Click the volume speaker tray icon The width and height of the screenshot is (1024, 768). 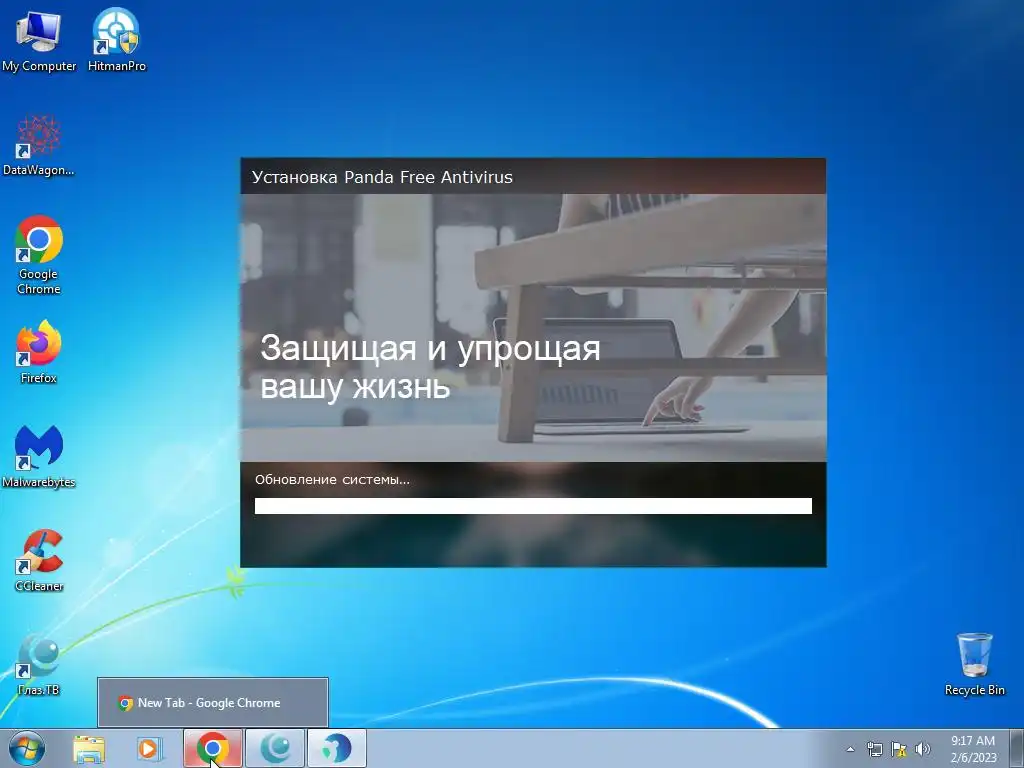pyautogui.click(x=922, y=749)
